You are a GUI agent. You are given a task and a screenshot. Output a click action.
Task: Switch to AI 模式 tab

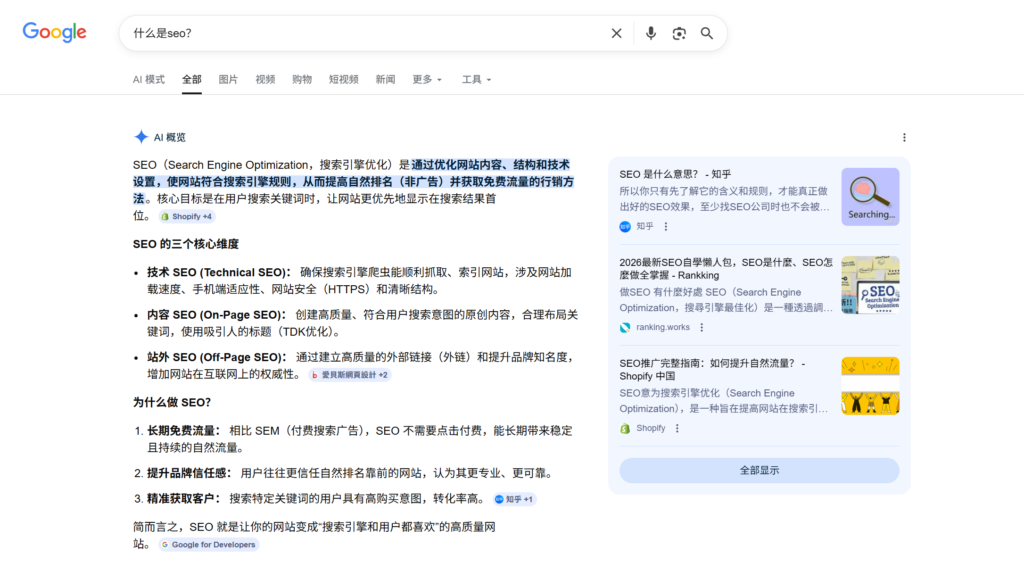[x=149, y=80]
